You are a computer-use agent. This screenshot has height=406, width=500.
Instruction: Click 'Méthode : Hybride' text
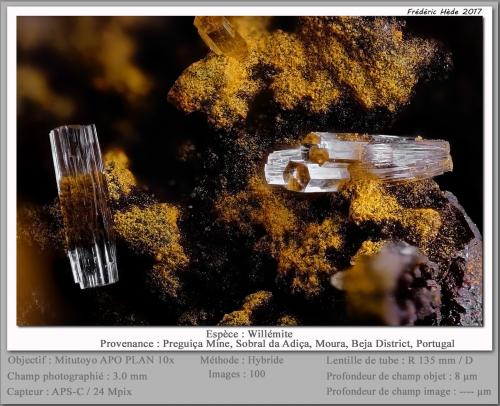click(242, 360)
